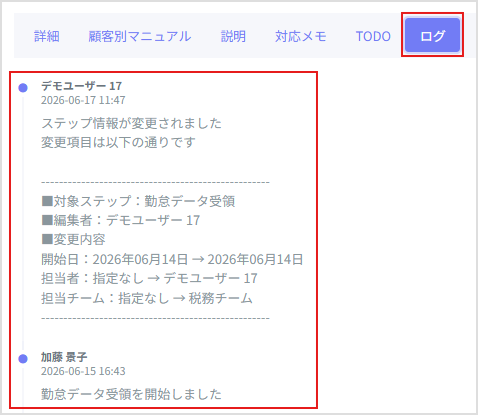Image resolution: width=478 pixels, height=415 pixels.
Task: Click the timestamp 2026-06-17 11:47
Action: (83, 100)
